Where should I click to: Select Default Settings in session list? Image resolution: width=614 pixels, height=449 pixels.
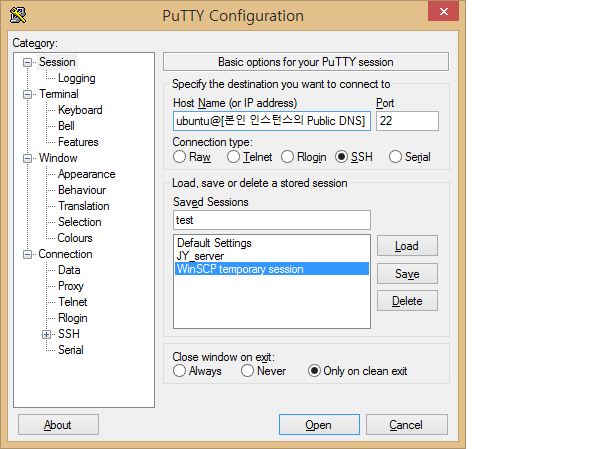[272, 243]
